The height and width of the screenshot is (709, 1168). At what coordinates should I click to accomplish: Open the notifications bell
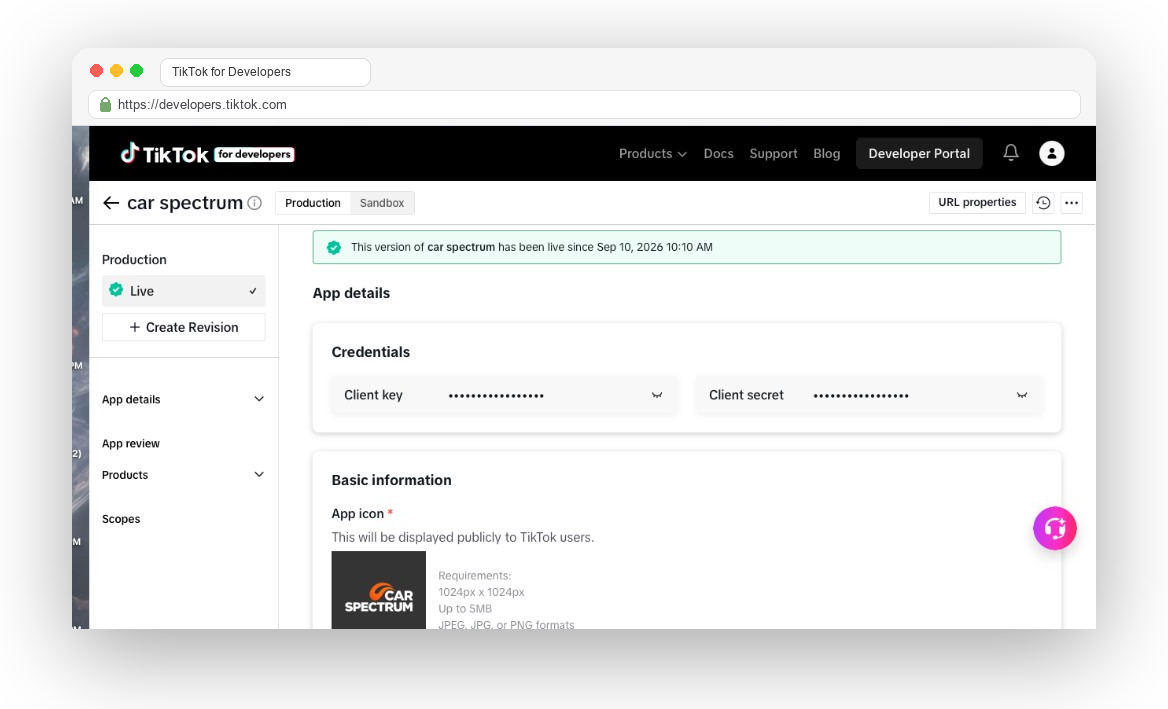pyautogui.click(x=1010, y=153)
